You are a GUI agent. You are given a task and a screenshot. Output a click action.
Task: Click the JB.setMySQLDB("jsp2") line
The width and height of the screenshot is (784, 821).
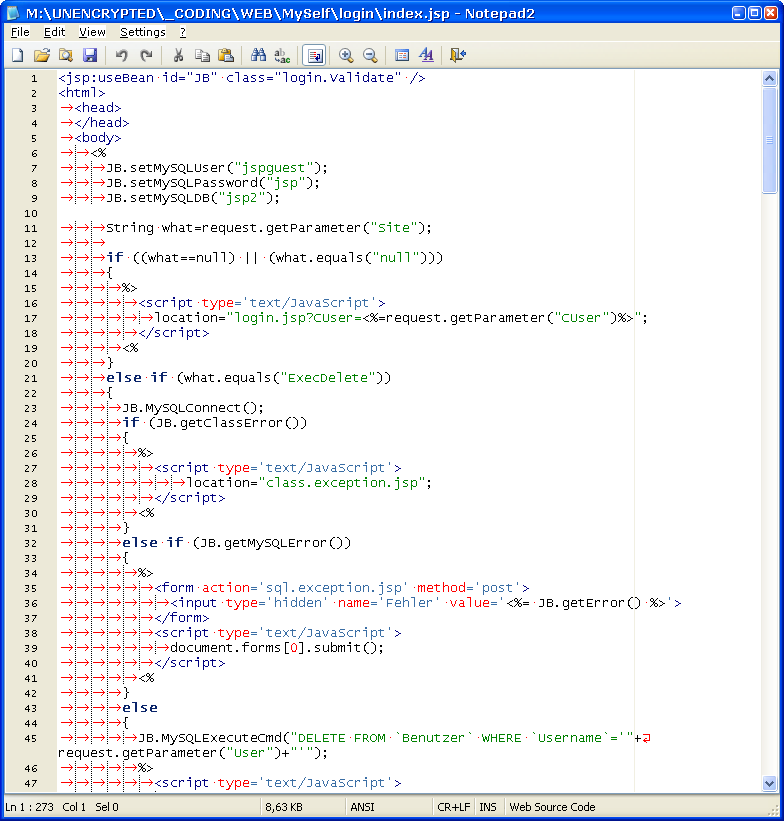click(193, 198)
